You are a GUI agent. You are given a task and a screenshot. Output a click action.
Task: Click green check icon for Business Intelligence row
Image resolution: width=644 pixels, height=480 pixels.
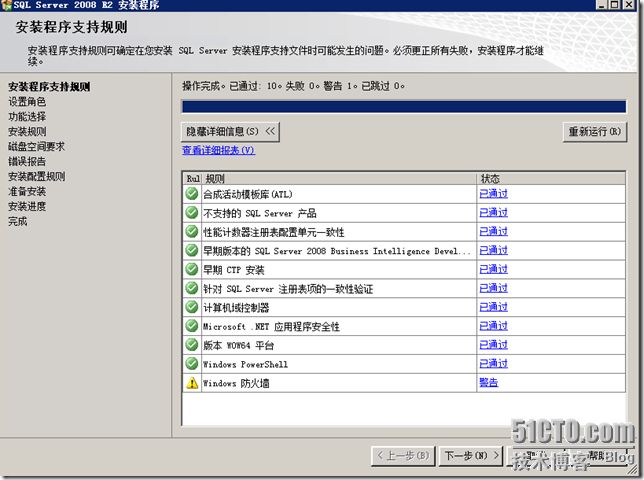coord(191,250)
